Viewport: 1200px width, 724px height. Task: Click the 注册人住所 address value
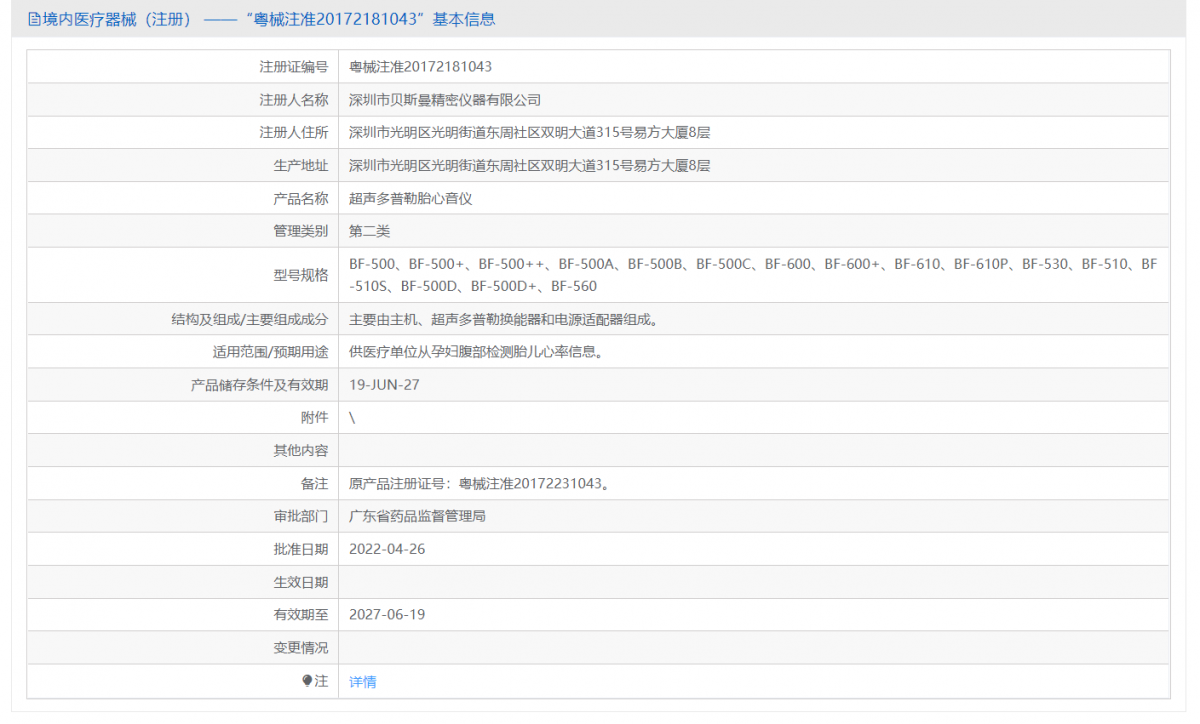pyautogui.click(x=529, y=133)
